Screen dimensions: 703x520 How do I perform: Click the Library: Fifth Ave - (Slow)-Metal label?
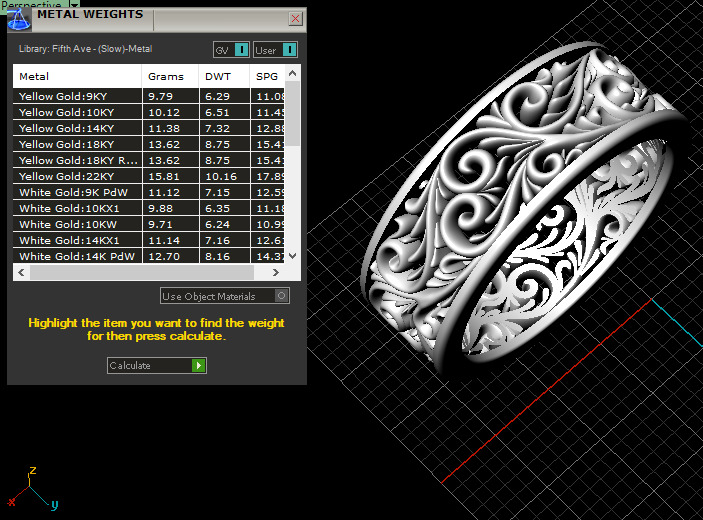(x=85, y=49)
